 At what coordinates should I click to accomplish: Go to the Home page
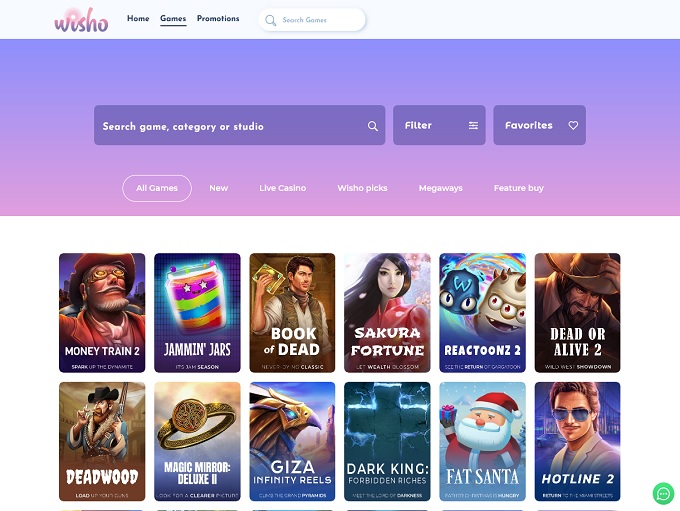[138, 18]
